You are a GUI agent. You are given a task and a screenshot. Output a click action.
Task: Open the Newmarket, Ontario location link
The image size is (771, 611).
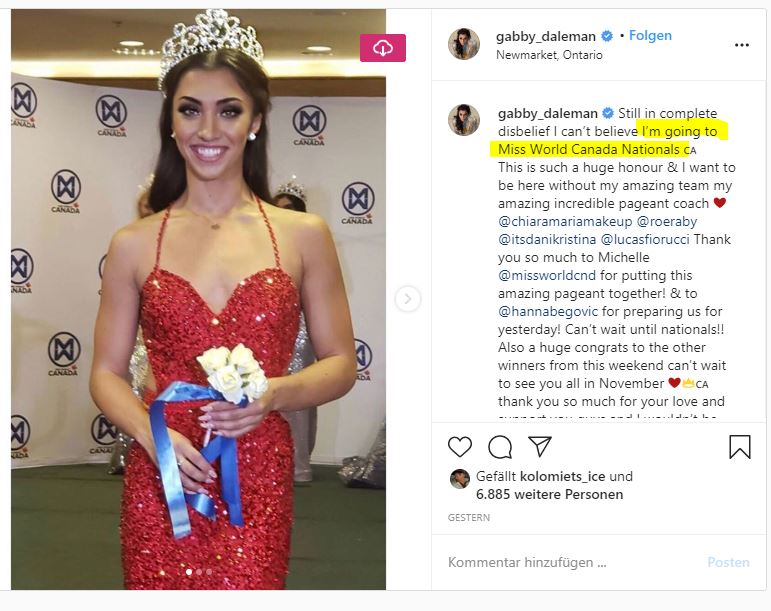(x=549, y=55)
